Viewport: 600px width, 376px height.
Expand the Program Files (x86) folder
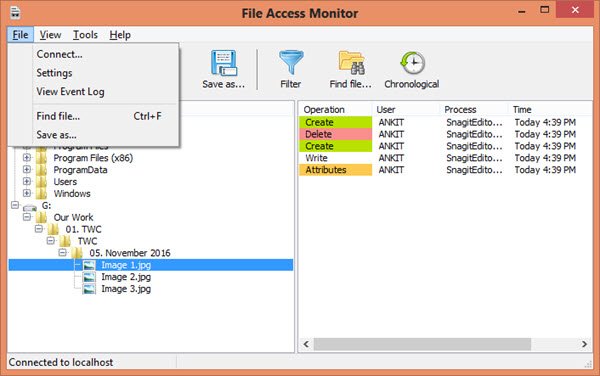tap(26, 158)
